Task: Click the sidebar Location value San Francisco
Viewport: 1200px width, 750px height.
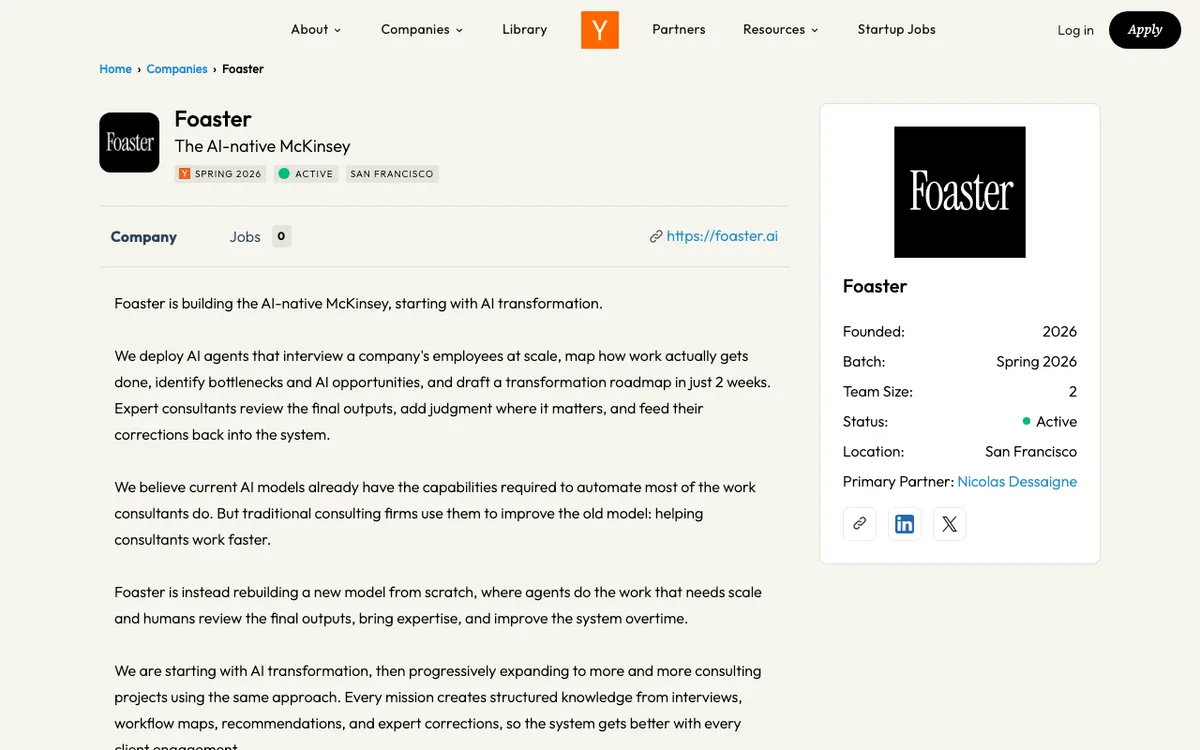Action: point(1031,451)
